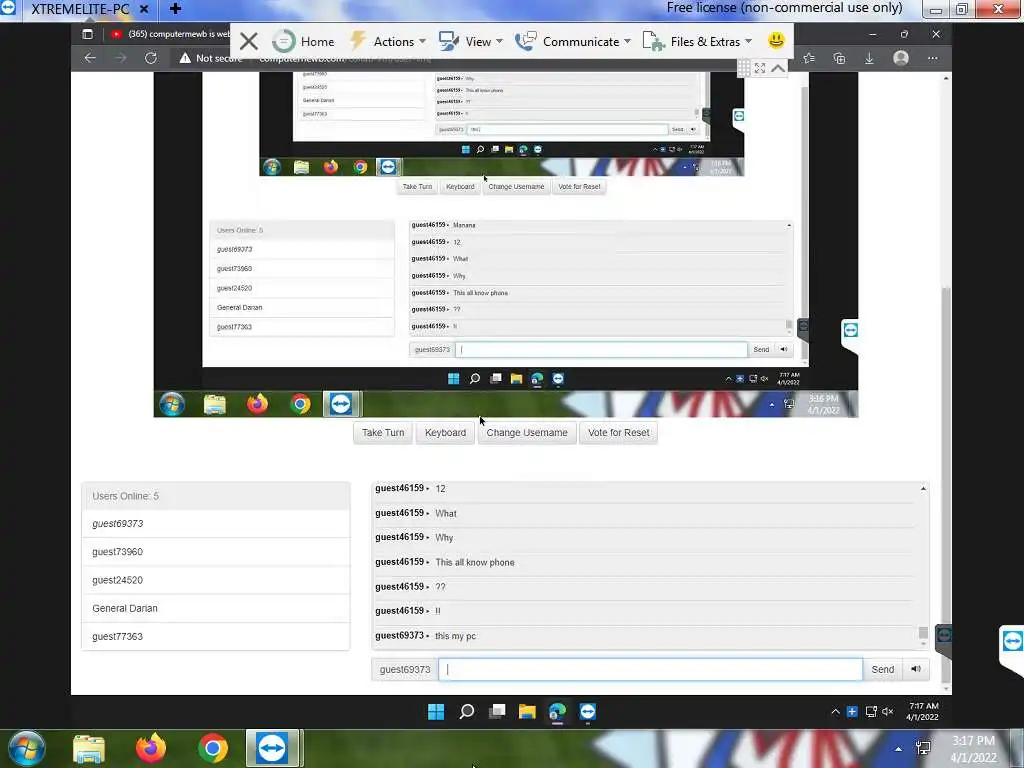Click the chat message 'this my pc'

tap(455, 636)
